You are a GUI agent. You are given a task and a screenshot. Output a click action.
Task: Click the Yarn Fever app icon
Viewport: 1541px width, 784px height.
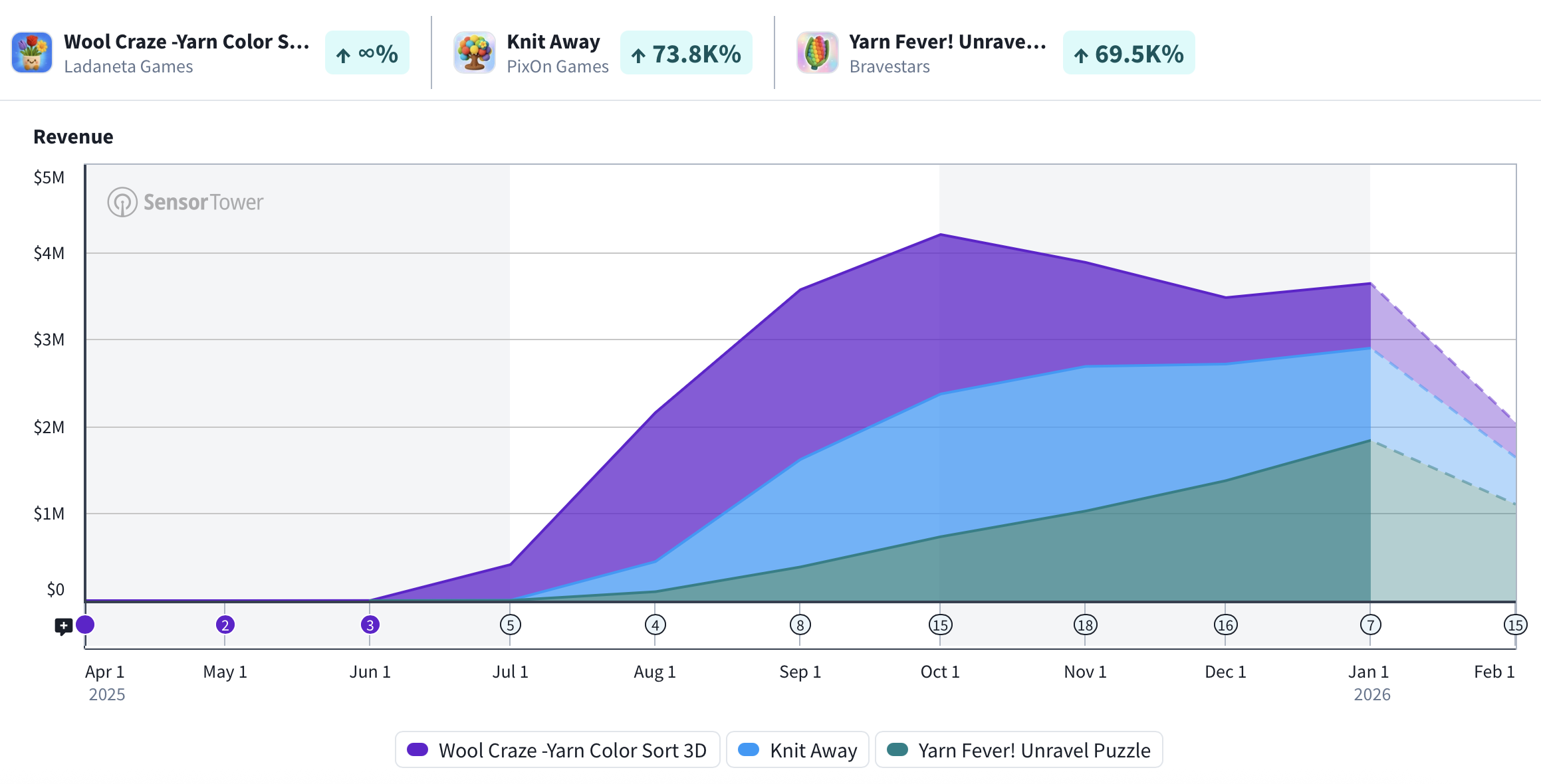(817, 52)
